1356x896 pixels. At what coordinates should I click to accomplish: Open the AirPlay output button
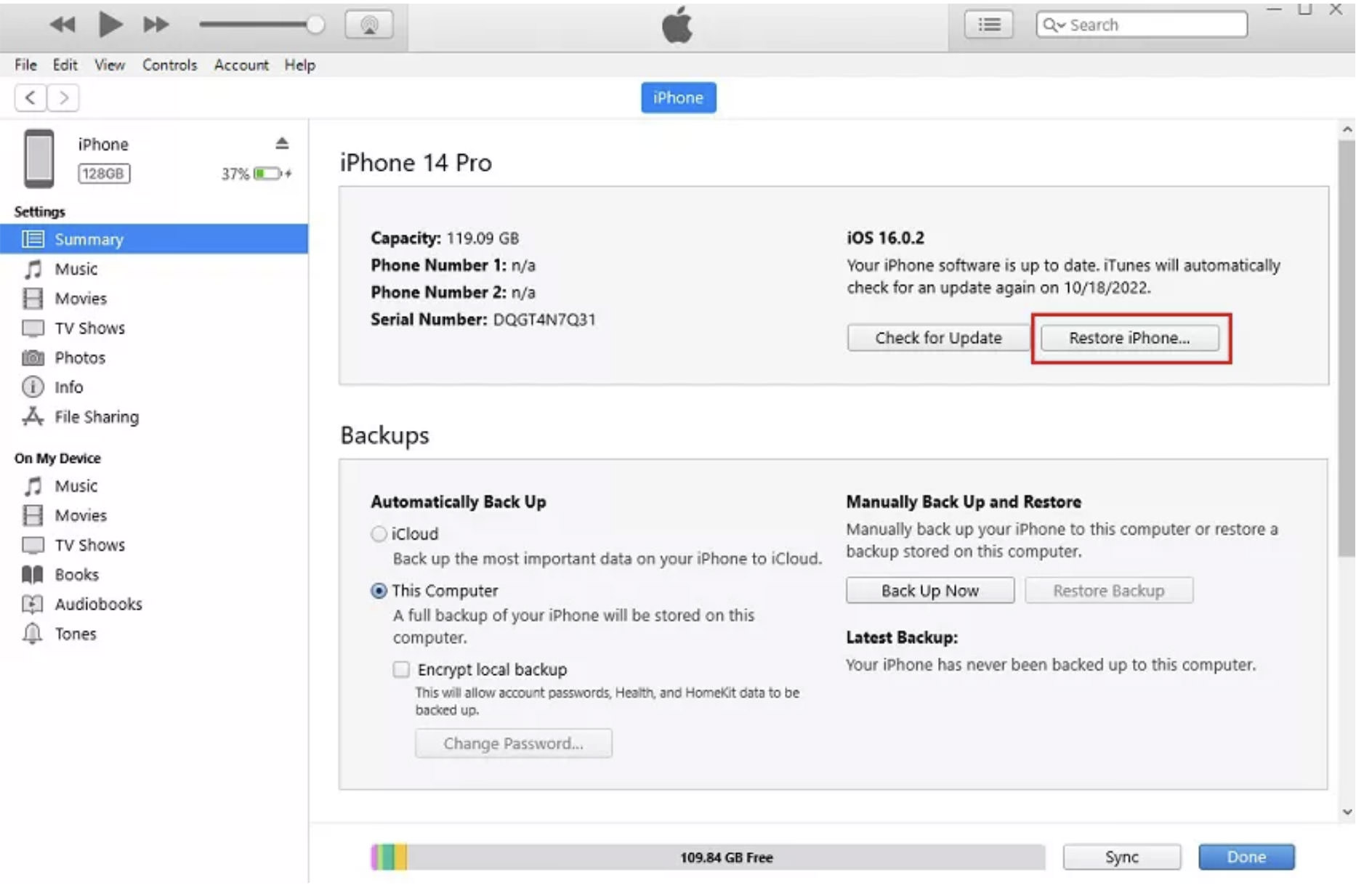369,25
